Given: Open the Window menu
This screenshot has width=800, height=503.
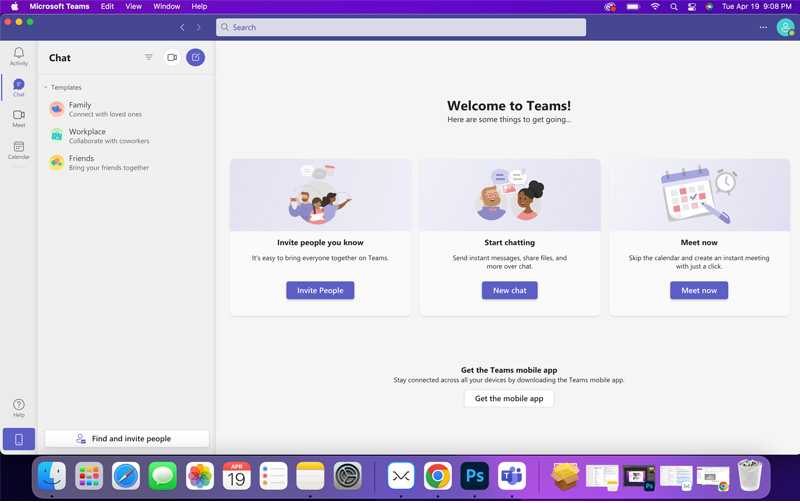Looking at the screenshot, I should (166, 7).
